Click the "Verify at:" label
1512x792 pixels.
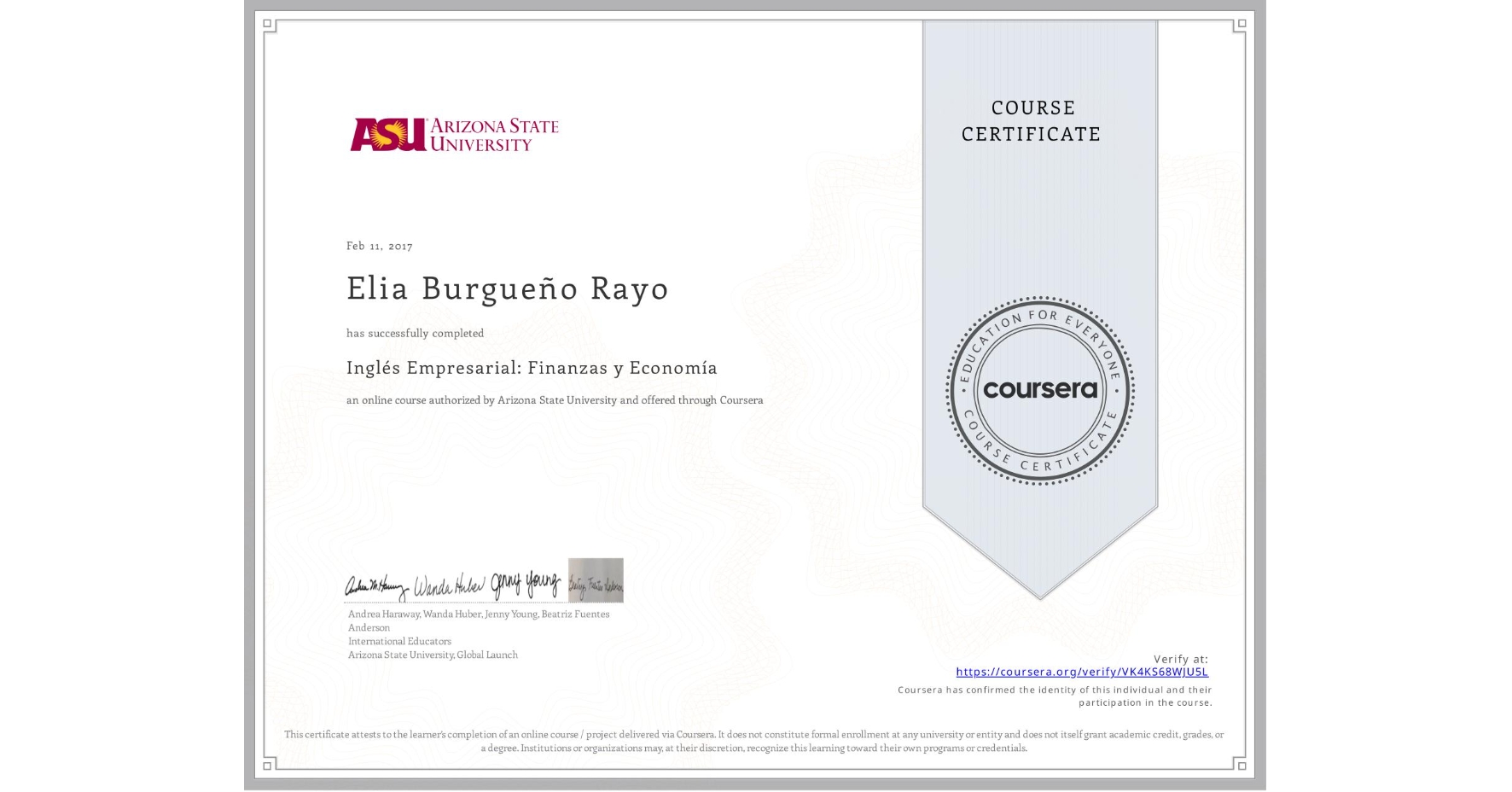pos(1181,659)
